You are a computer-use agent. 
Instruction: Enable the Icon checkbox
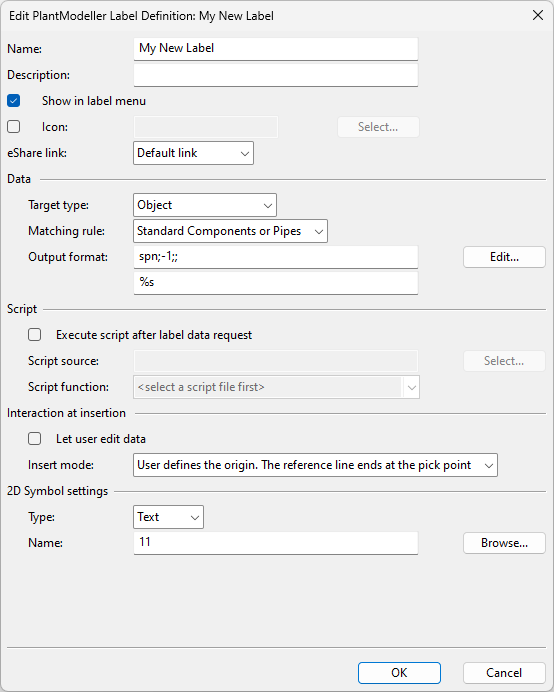(14, 127)
